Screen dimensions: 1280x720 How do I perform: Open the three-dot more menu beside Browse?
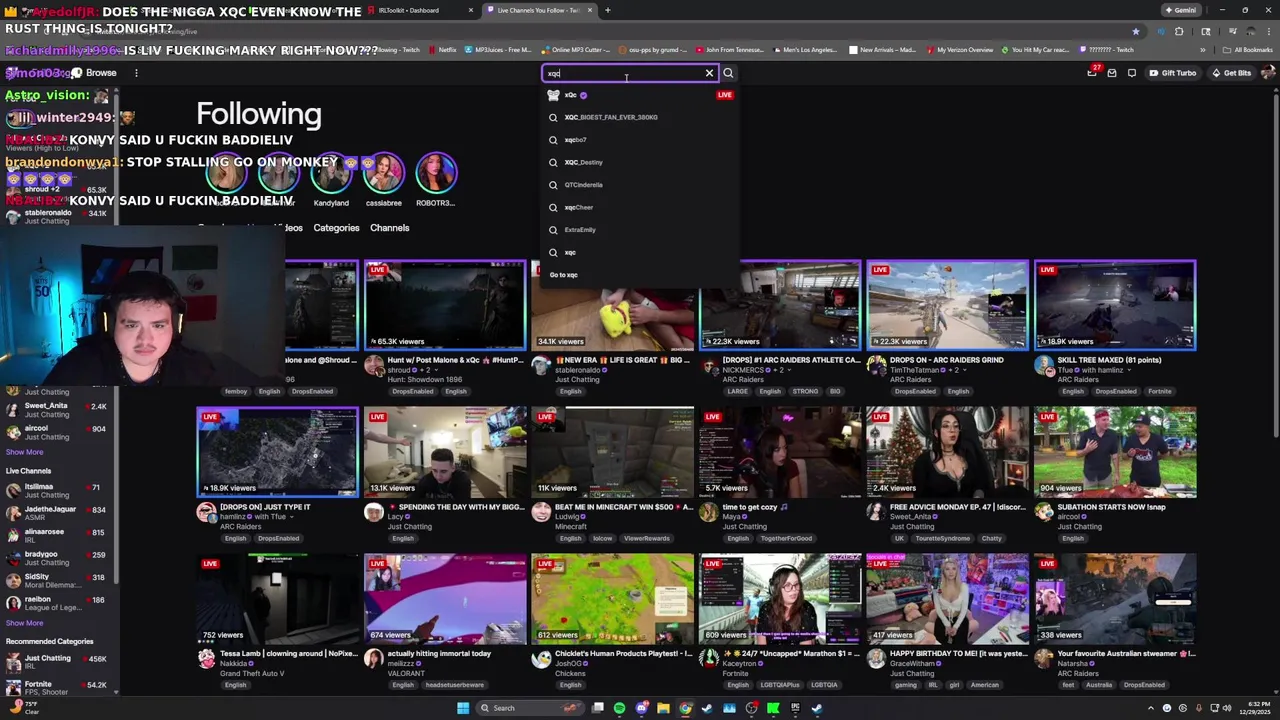pyautogui.click(x=136, y=73)
